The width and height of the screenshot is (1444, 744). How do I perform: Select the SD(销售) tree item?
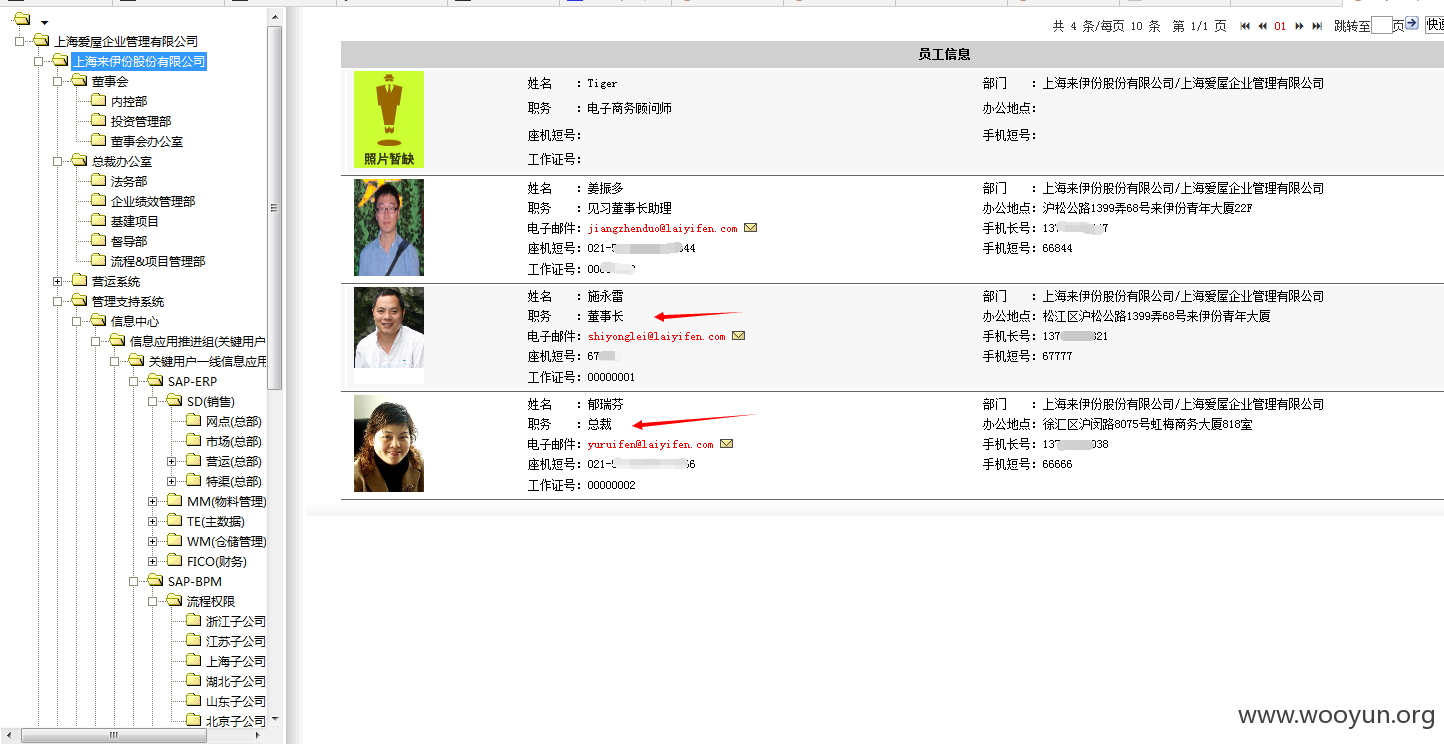(x=210, y=401)
